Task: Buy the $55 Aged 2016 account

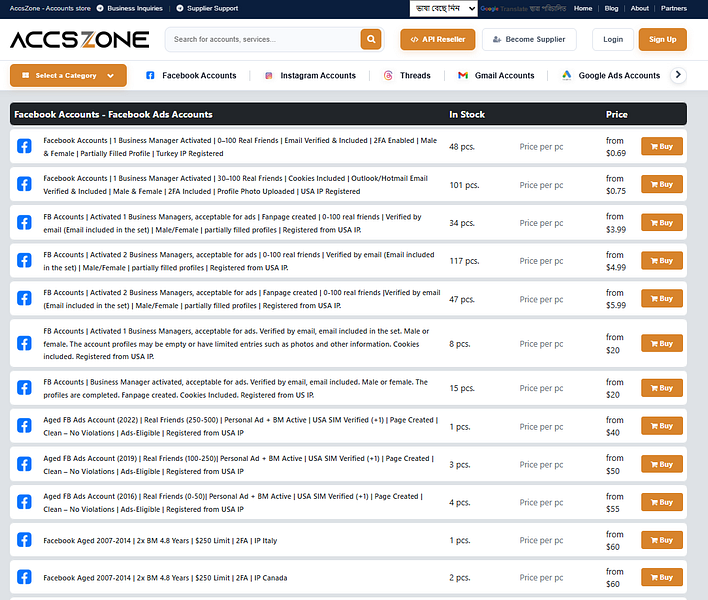Action: pos(661,502)
